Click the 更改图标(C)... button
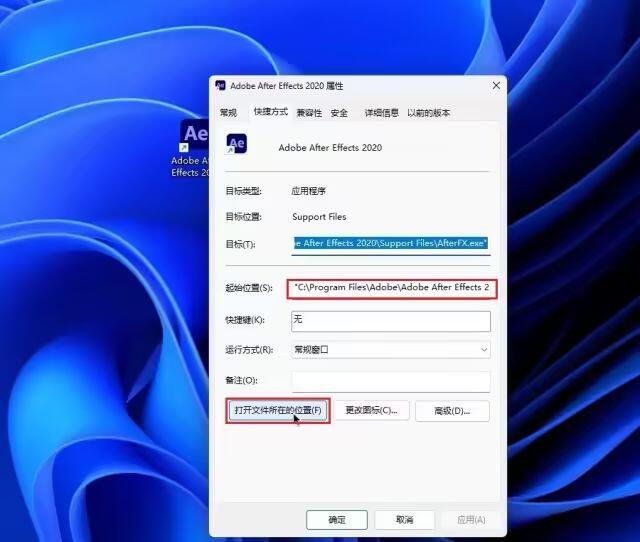The image size is (640, 542). [x=371, y=411]
